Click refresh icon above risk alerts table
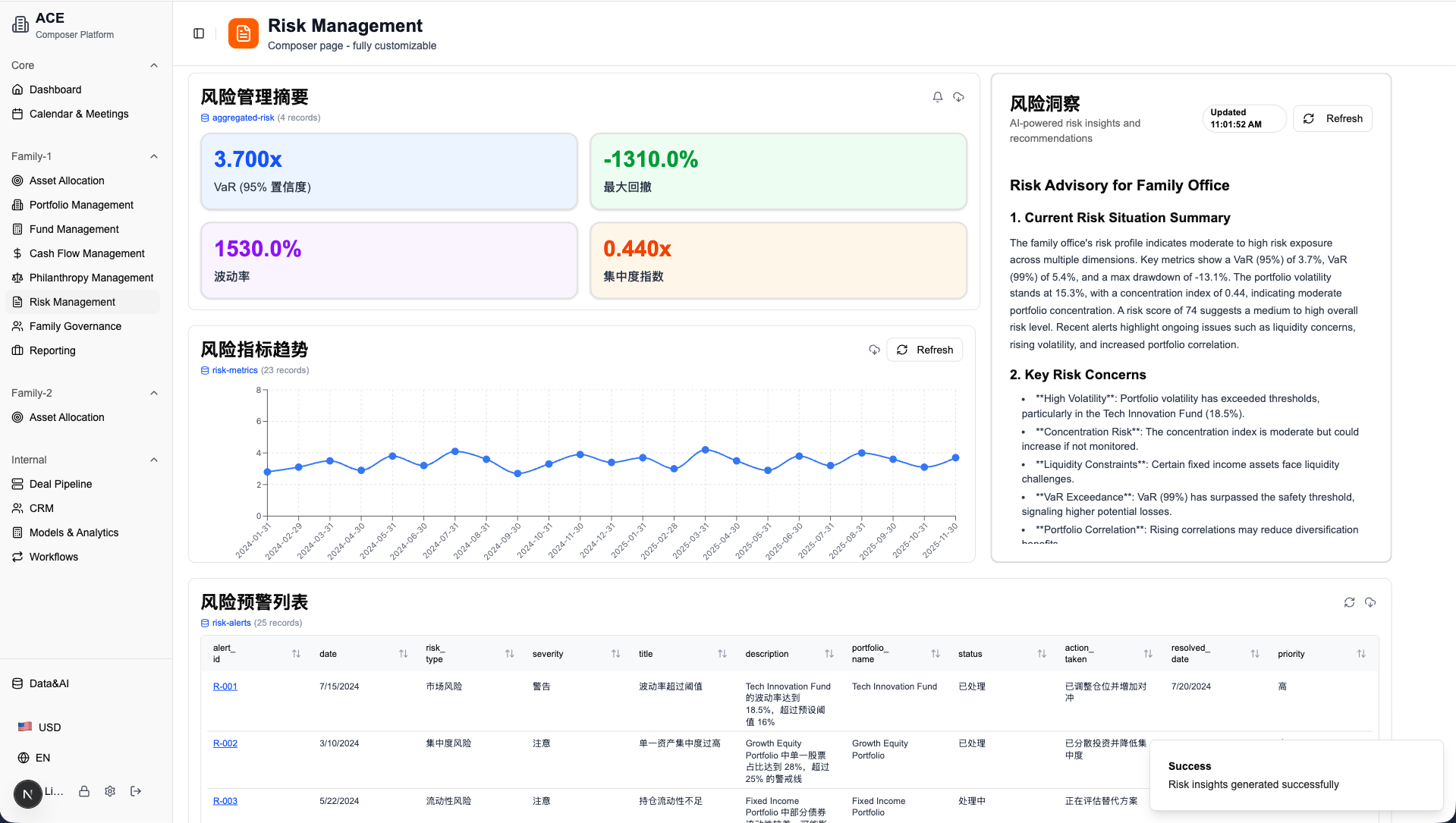Screen dimensions: 1456x823 (x=1349, y=602)
